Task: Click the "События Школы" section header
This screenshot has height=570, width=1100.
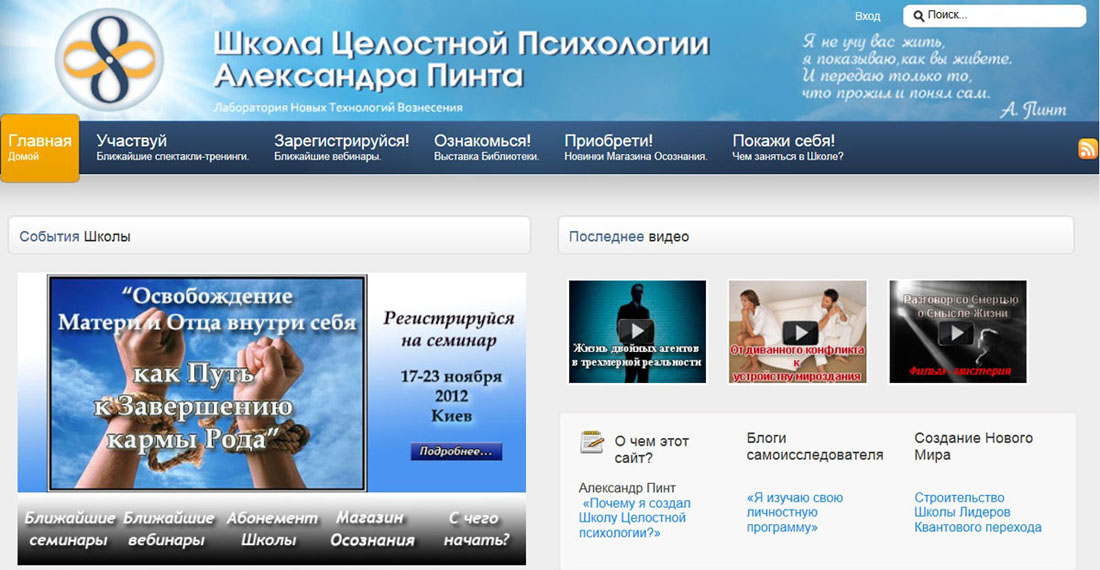Action: tap(269, 236)
